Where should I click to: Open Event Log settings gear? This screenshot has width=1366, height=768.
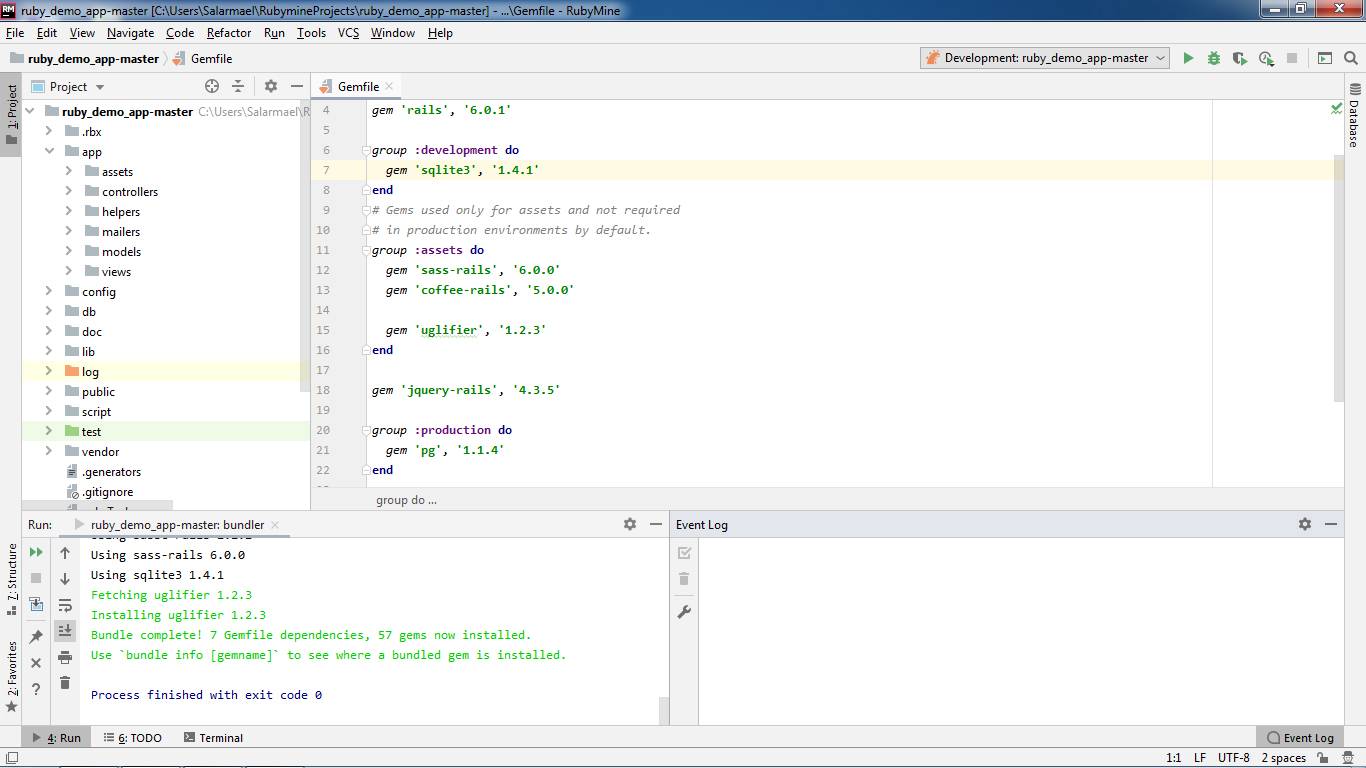point(1305,524)
